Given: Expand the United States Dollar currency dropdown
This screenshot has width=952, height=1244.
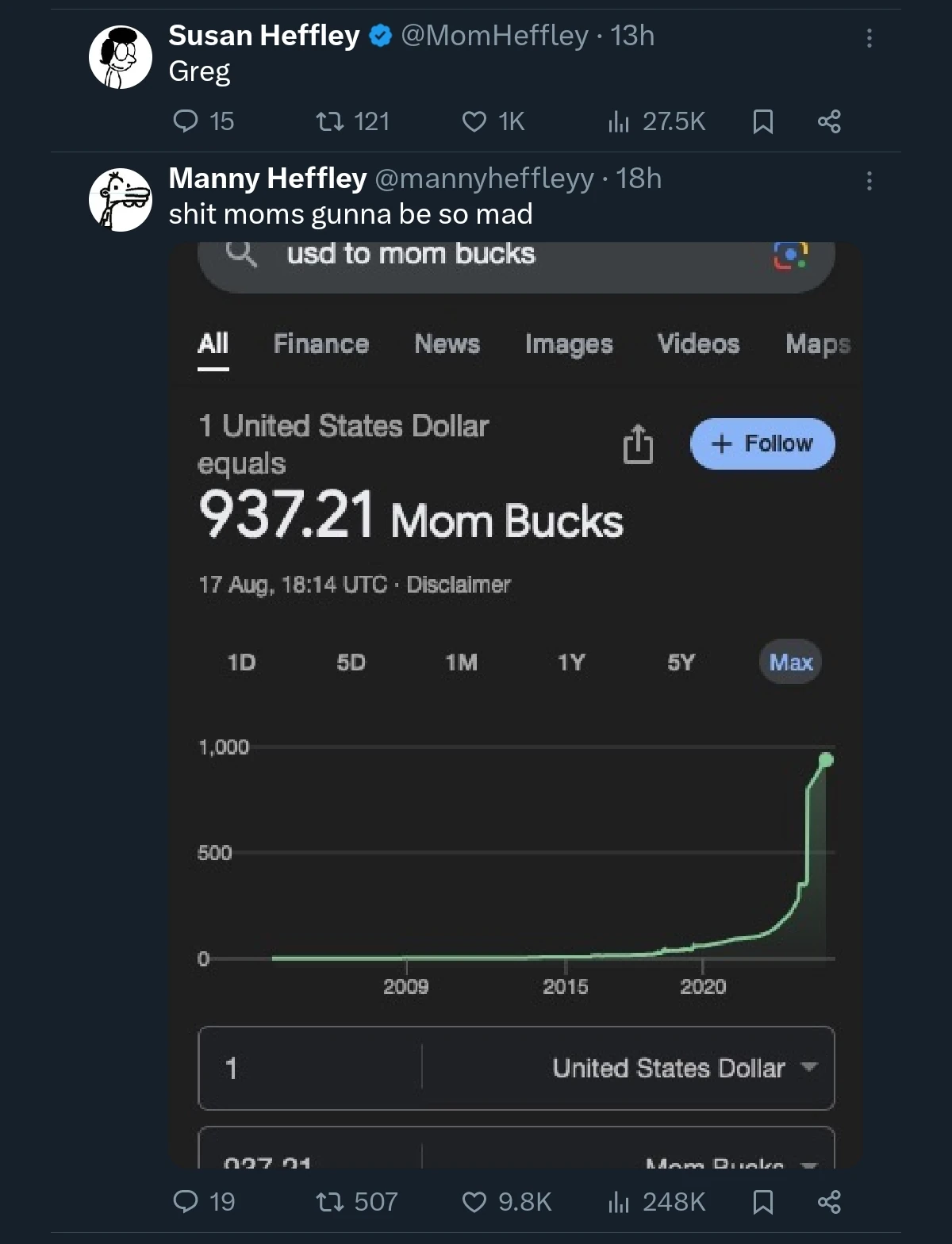Looking at the screenshot, I should coord(809,1067).
